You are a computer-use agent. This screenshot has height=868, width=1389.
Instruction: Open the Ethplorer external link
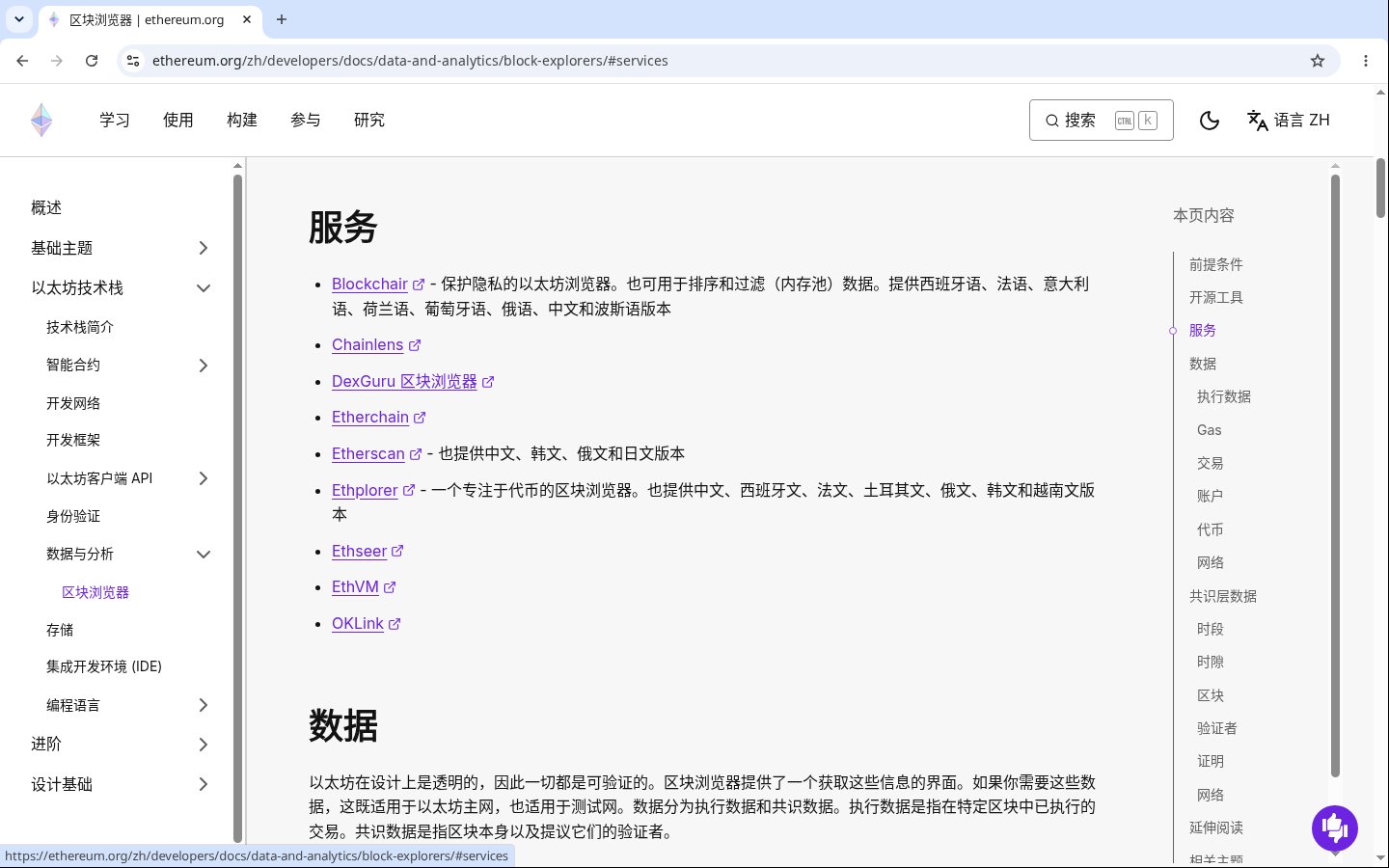pyautogui.click(x=373, y=491)
